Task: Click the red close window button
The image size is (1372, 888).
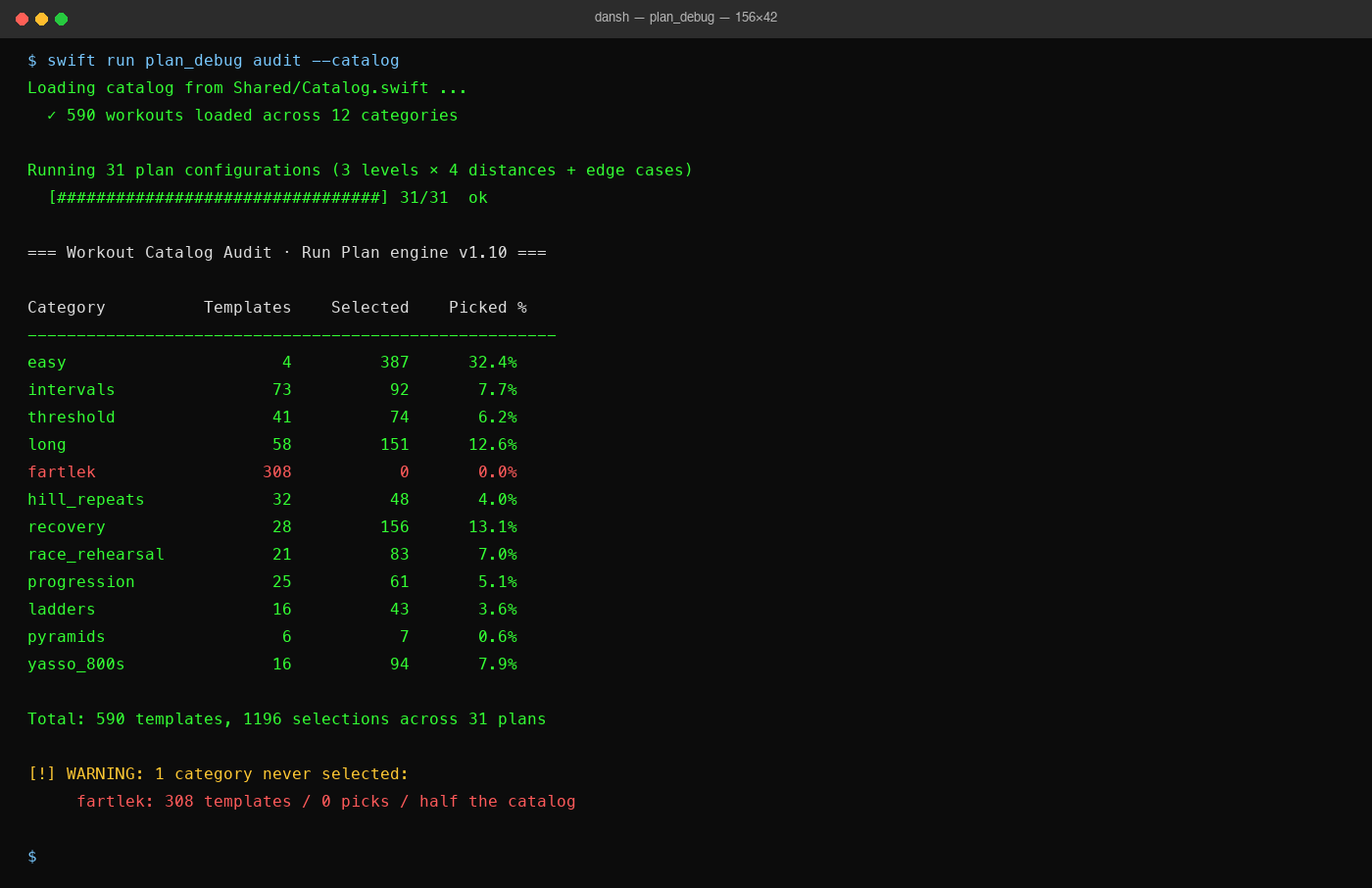Action: pos(22,19)
